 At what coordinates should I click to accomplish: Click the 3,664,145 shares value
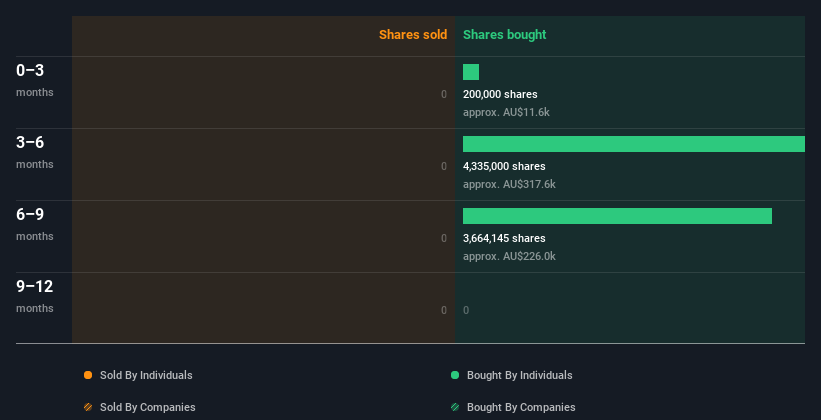point(504,238)
